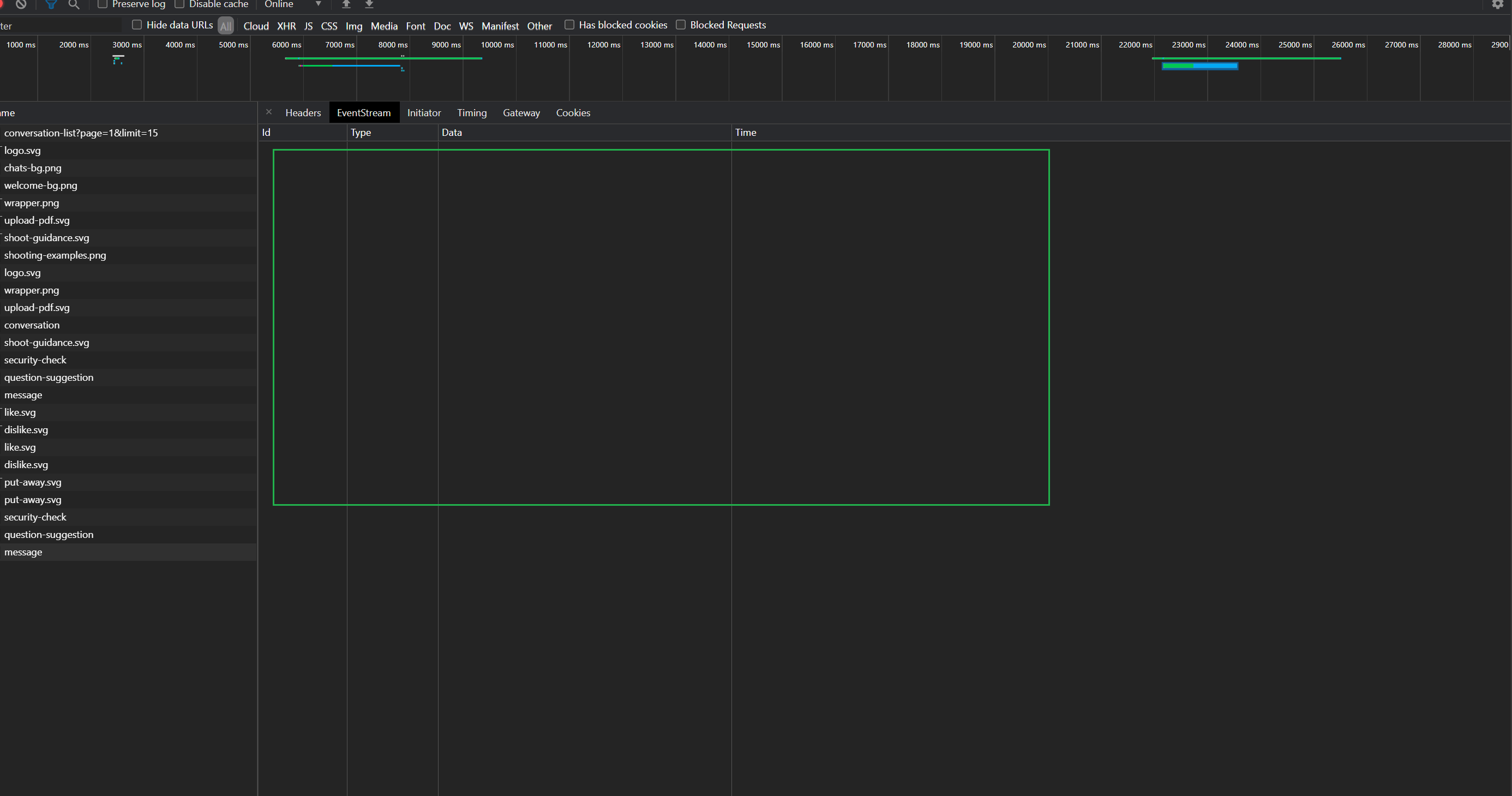Switch to the Headers tab
Screen dimensions: 1512x796
click(303, 113)
